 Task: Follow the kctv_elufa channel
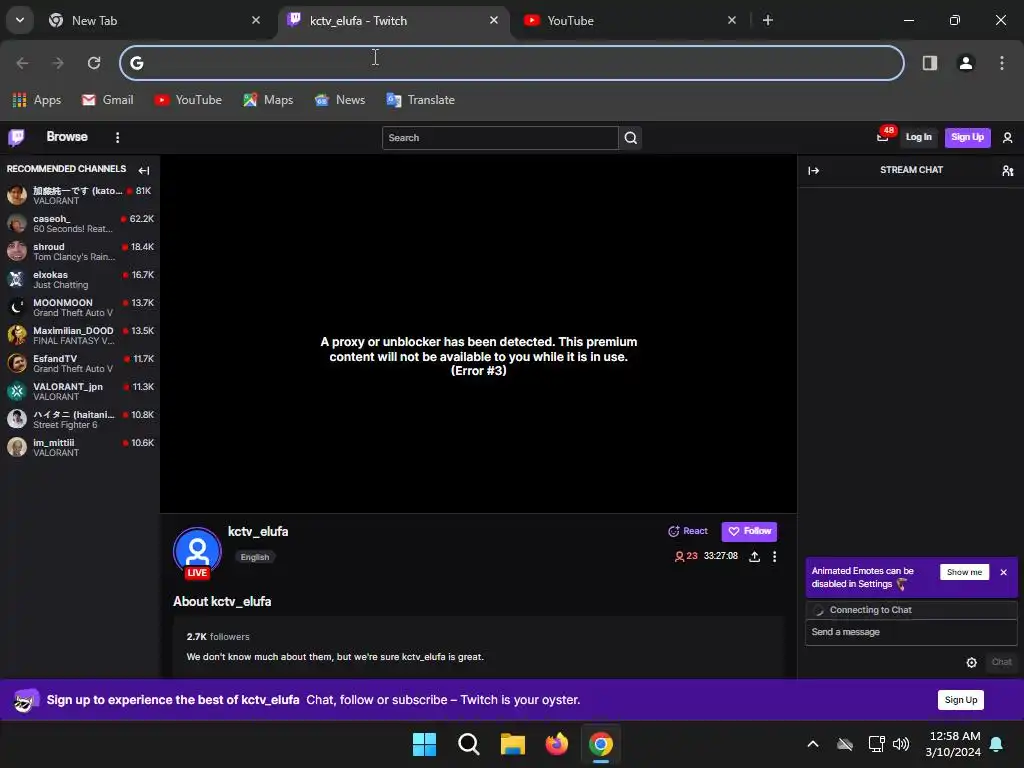(749, 532)
